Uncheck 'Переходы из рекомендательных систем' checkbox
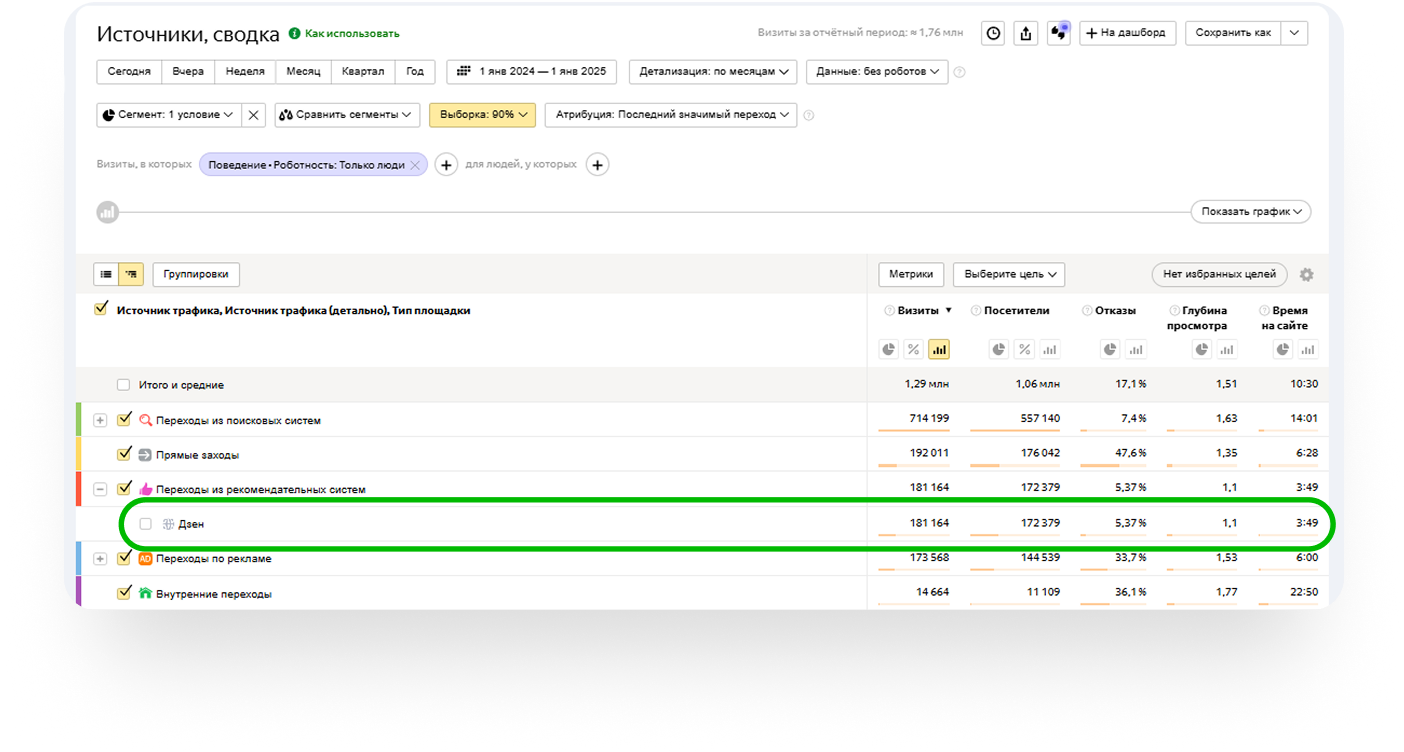Viewport: 1404px width, 752px height. [124, 489]
